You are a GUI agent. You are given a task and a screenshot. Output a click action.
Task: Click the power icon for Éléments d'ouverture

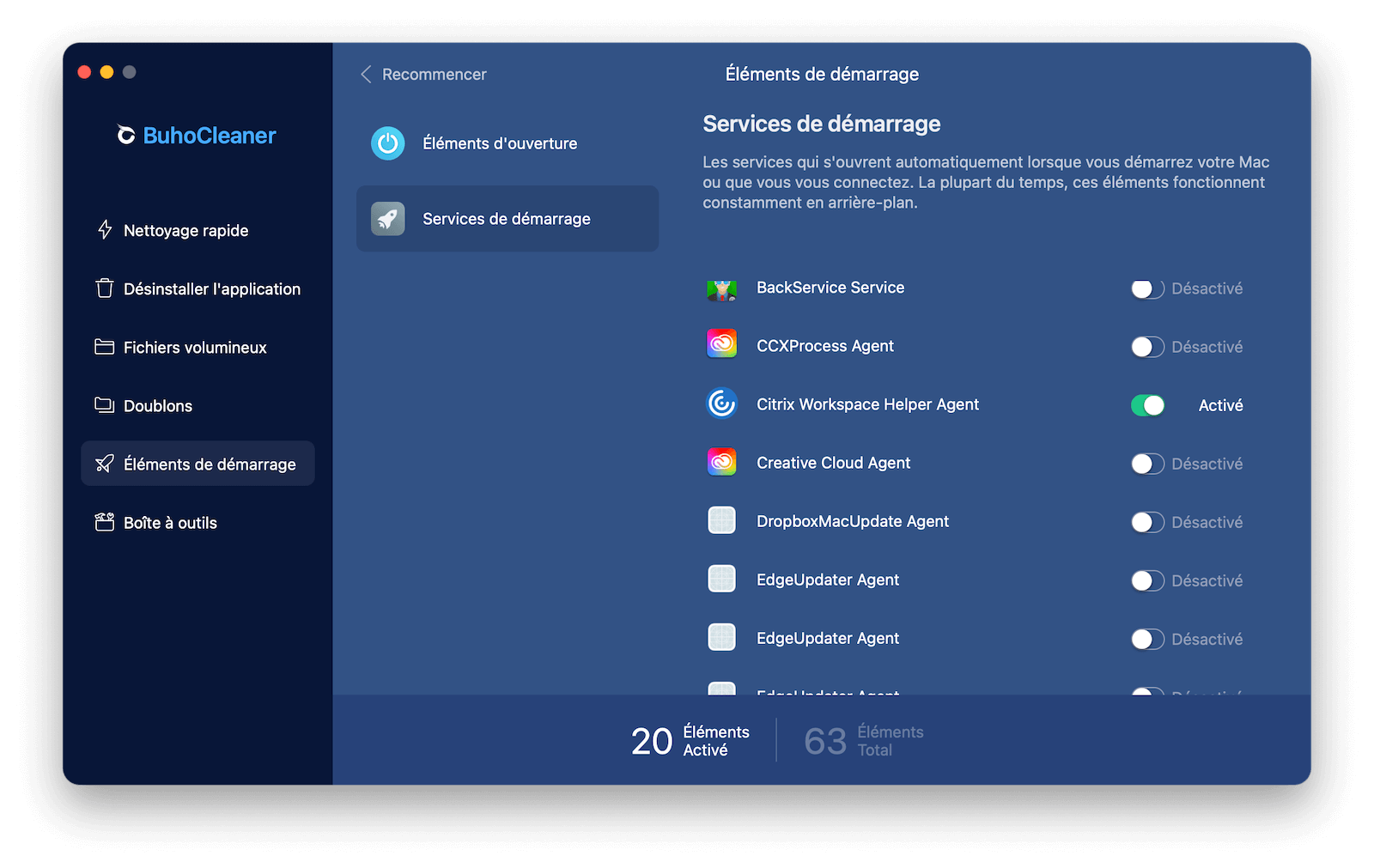(x=388, y=143)
